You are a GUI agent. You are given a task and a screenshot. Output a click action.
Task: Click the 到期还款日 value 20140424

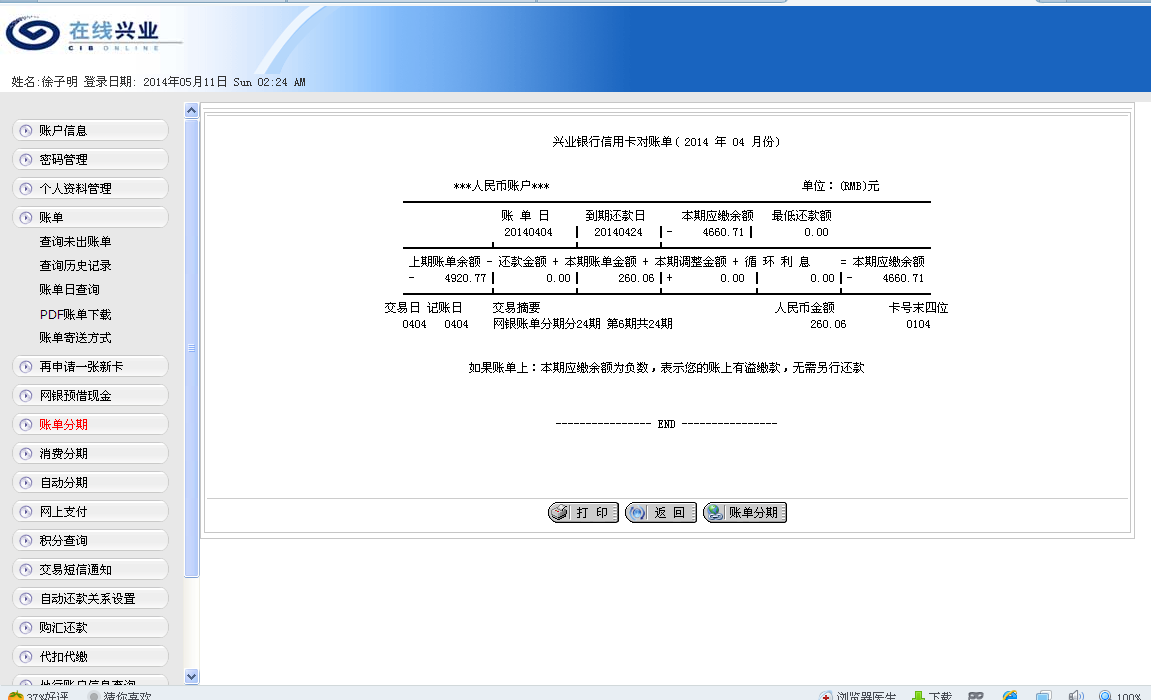(x=618, y=233)
